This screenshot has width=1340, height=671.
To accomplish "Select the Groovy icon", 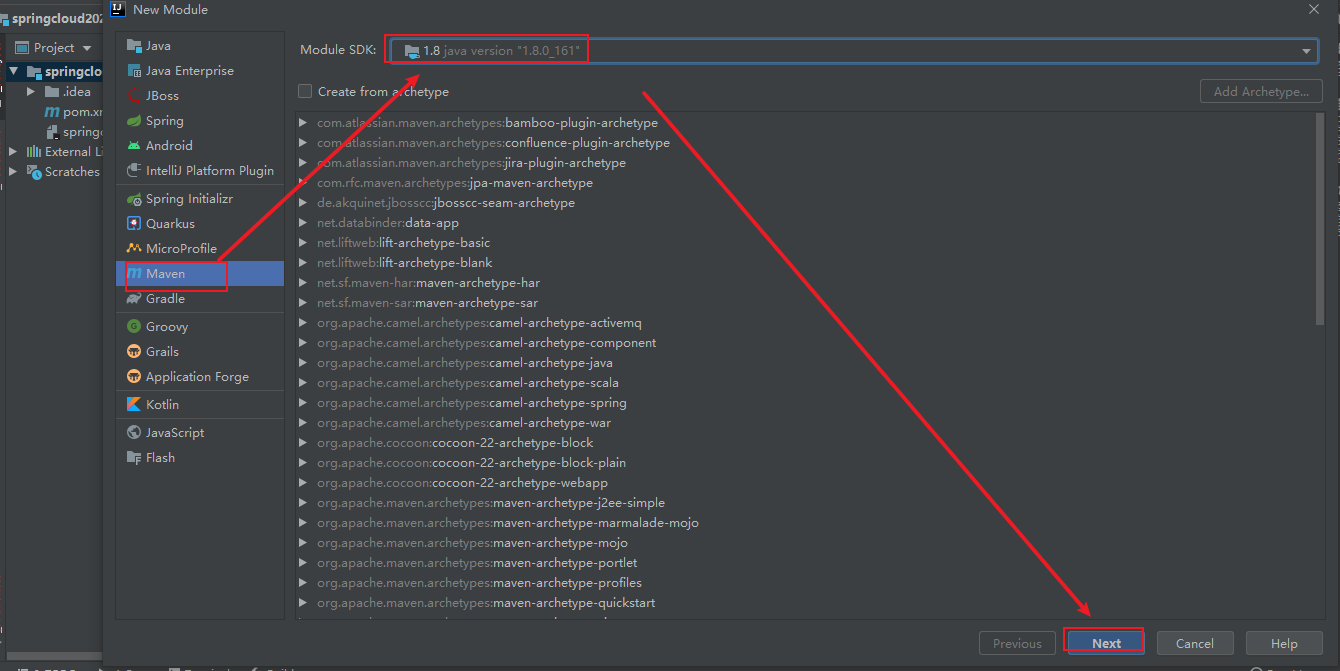I will pos(134,327).
